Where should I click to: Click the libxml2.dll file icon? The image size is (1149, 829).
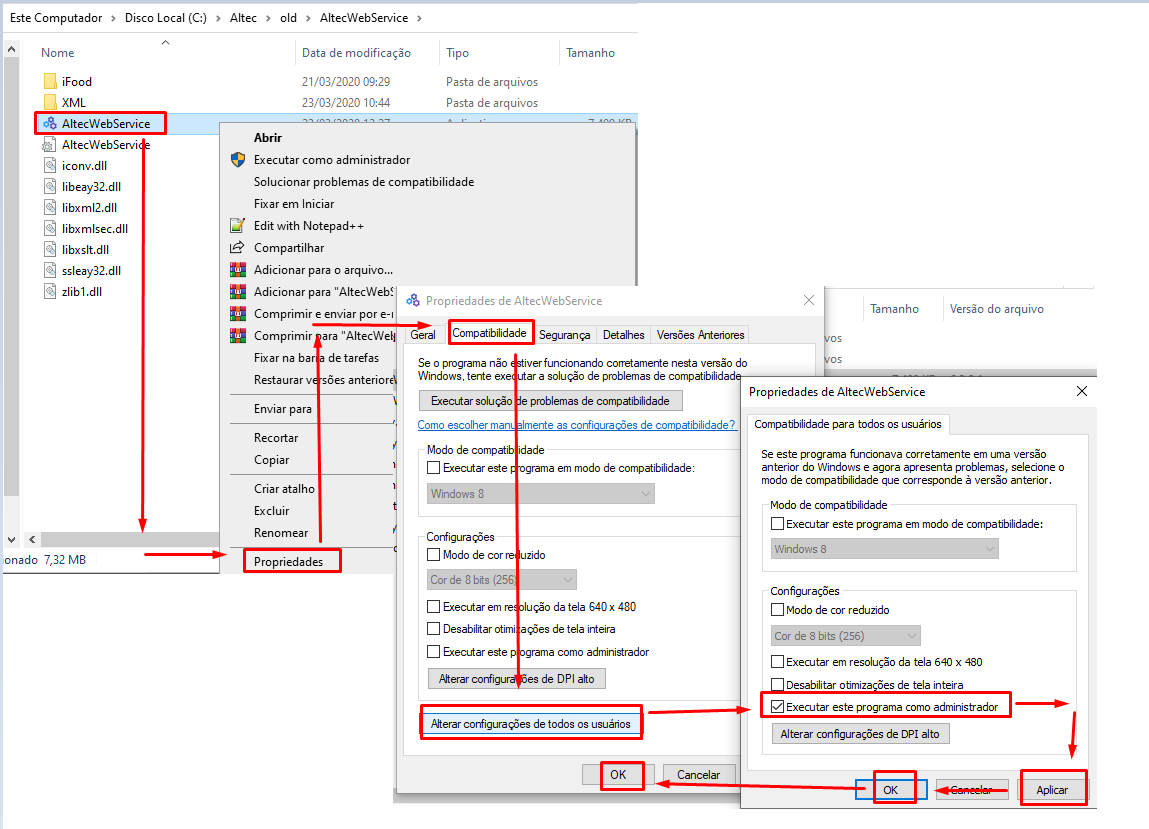(x=50, y=207)
